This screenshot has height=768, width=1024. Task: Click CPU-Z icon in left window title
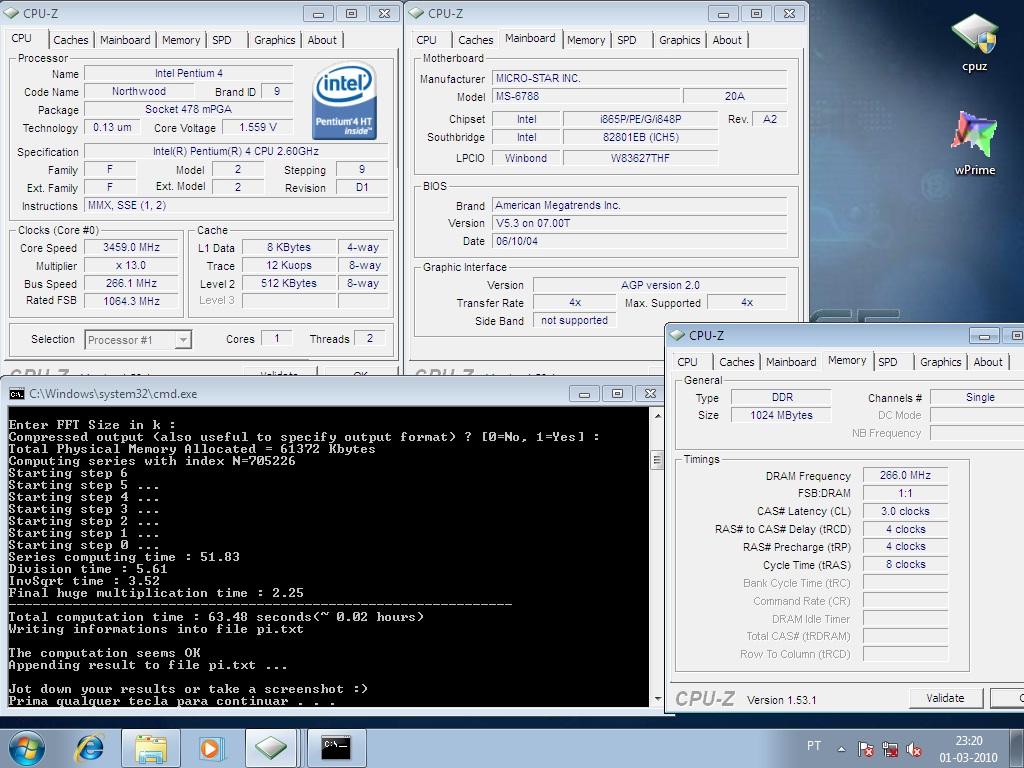pos(11,13)
